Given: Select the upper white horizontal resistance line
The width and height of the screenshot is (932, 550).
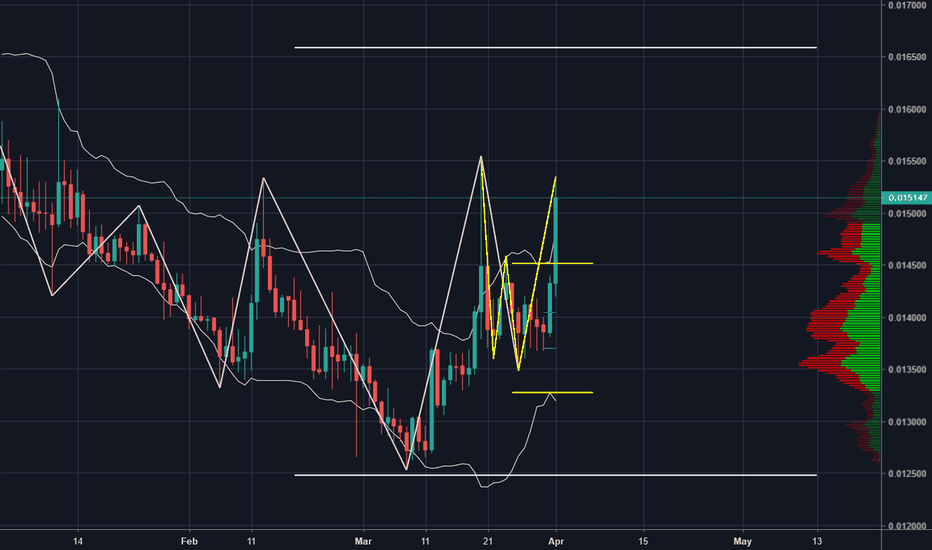Looking at the screenshot, I should 556,47.
